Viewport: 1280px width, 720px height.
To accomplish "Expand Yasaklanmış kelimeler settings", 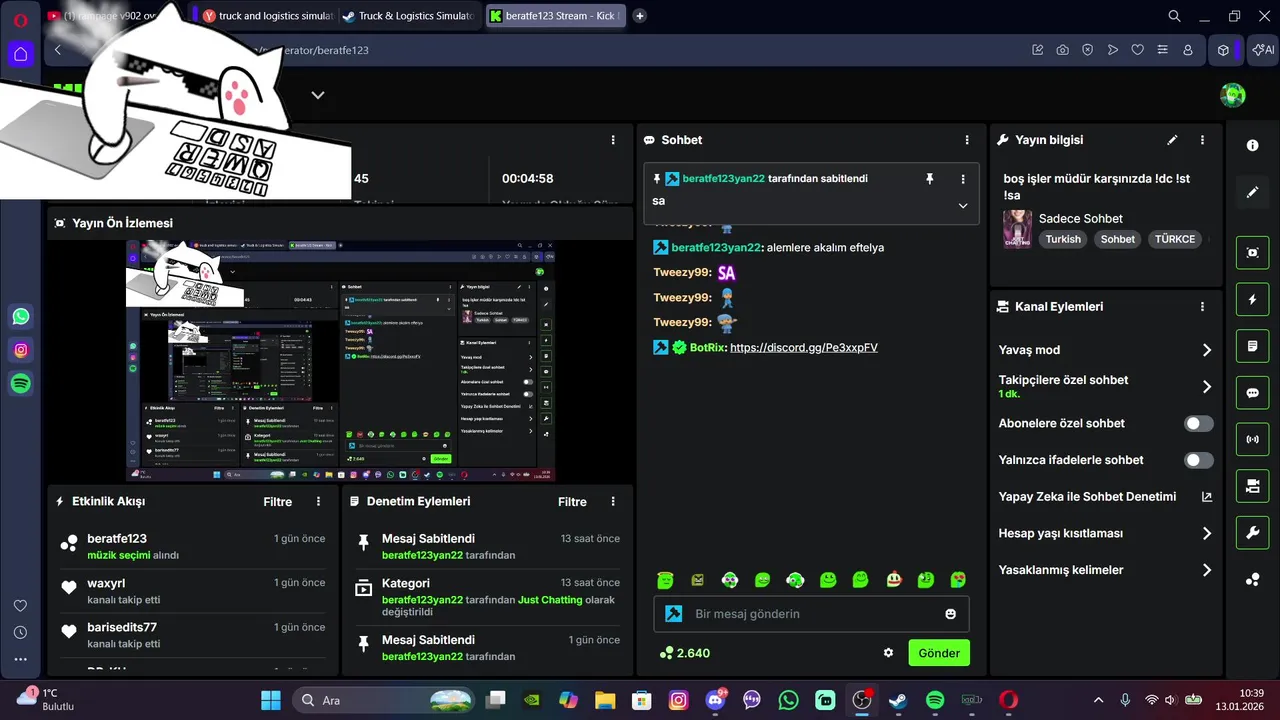I will pos(1206,570).
